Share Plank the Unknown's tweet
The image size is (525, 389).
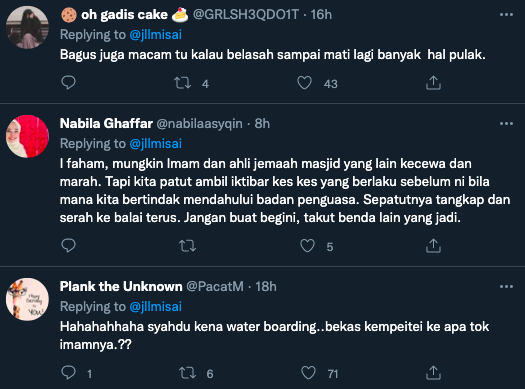[x=433, y=372]
